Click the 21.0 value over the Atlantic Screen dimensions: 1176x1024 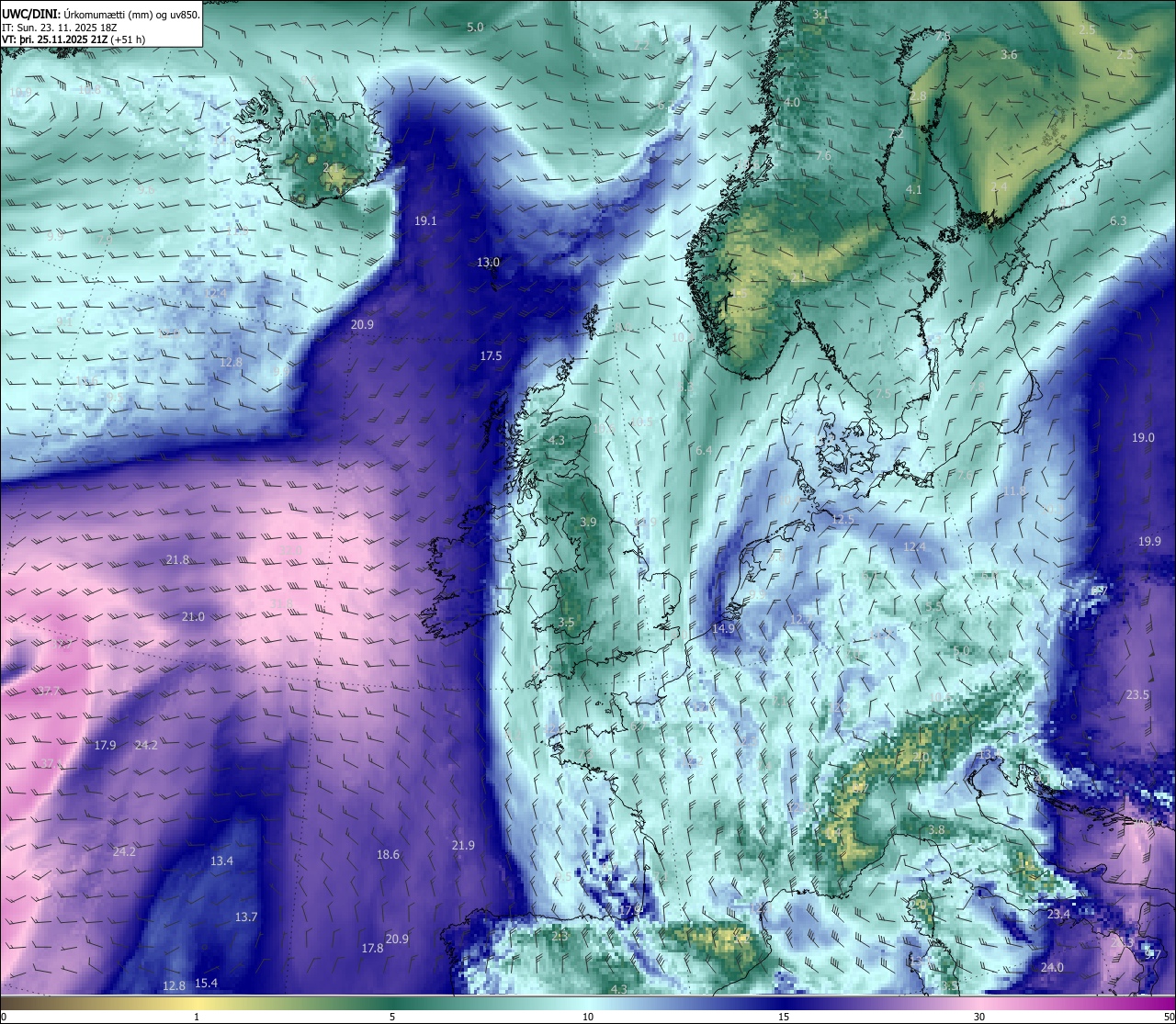[193, 617]
